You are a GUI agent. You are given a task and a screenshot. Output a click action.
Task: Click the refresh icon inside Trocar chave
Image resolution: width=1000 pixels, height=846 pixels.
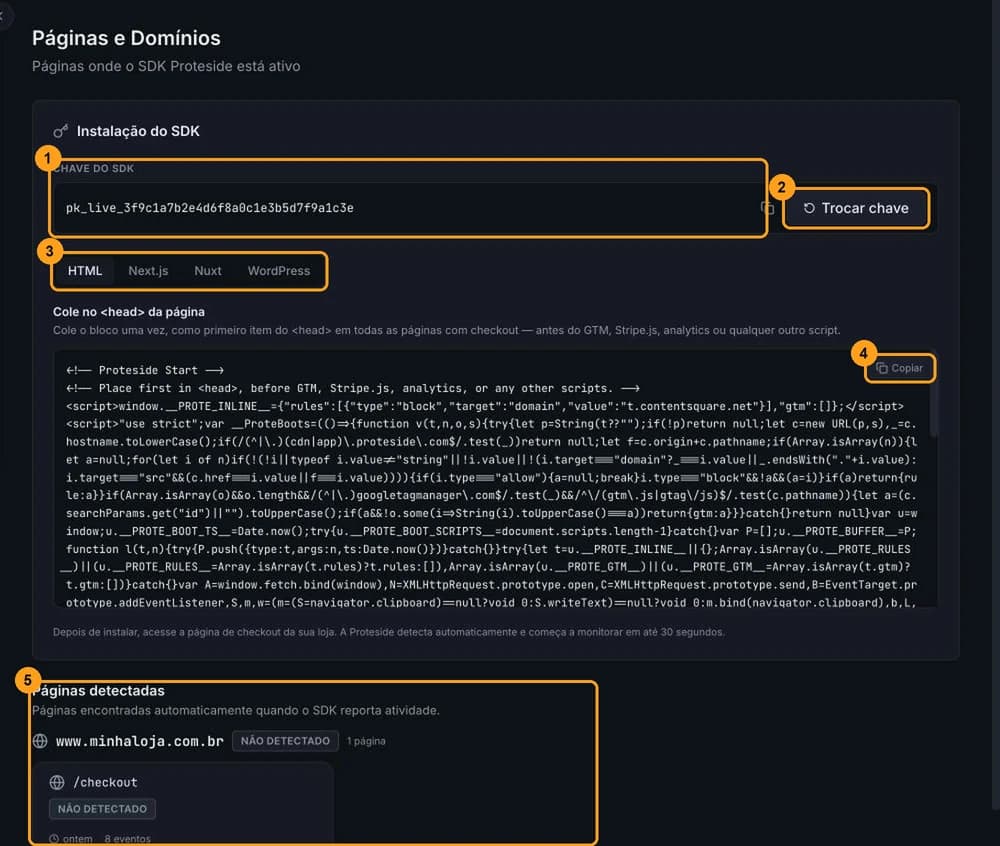pos(809,208)
